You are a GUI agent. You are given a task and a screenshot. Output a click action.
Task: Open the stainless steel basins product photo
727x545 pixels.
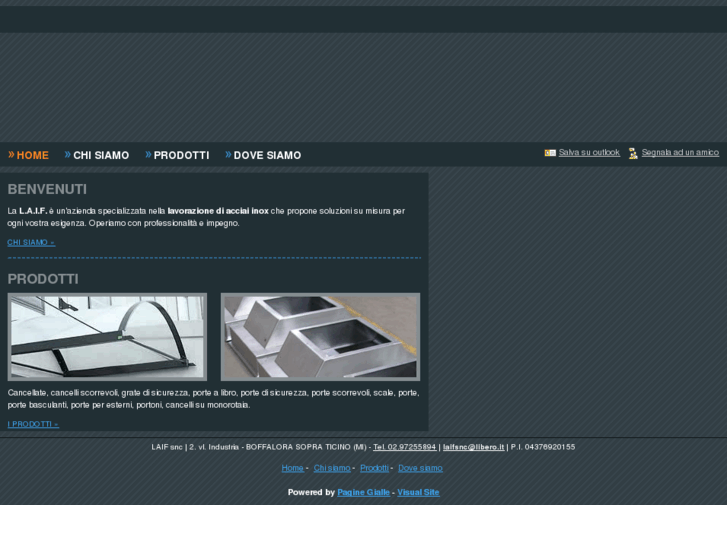320,337
